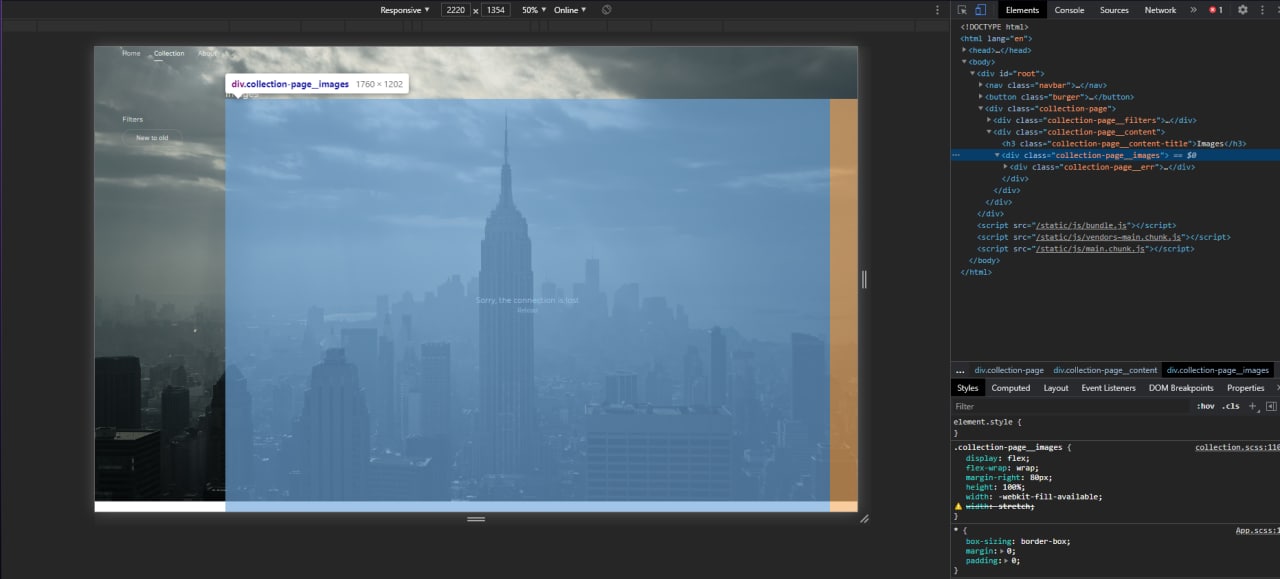Expand the collection-page__err div node

(1005, 167)
